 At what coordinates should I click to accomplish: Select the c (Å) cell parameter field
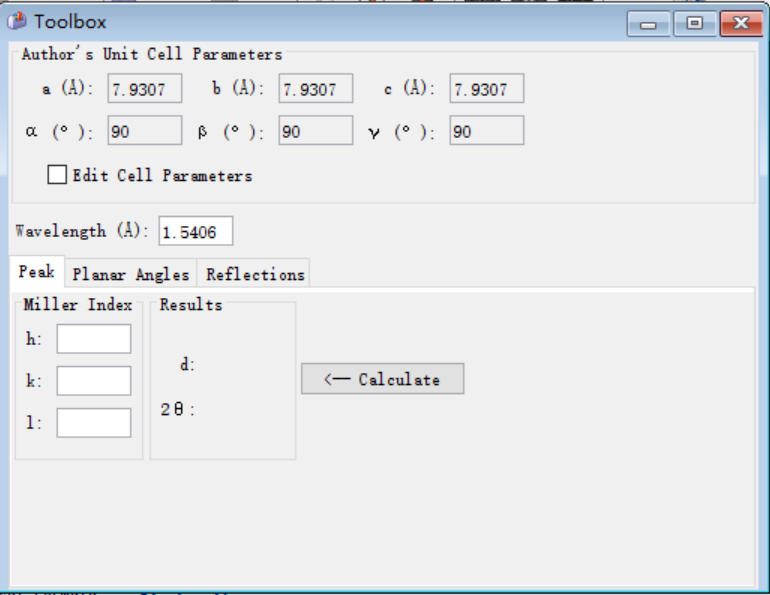pos(487,88)
